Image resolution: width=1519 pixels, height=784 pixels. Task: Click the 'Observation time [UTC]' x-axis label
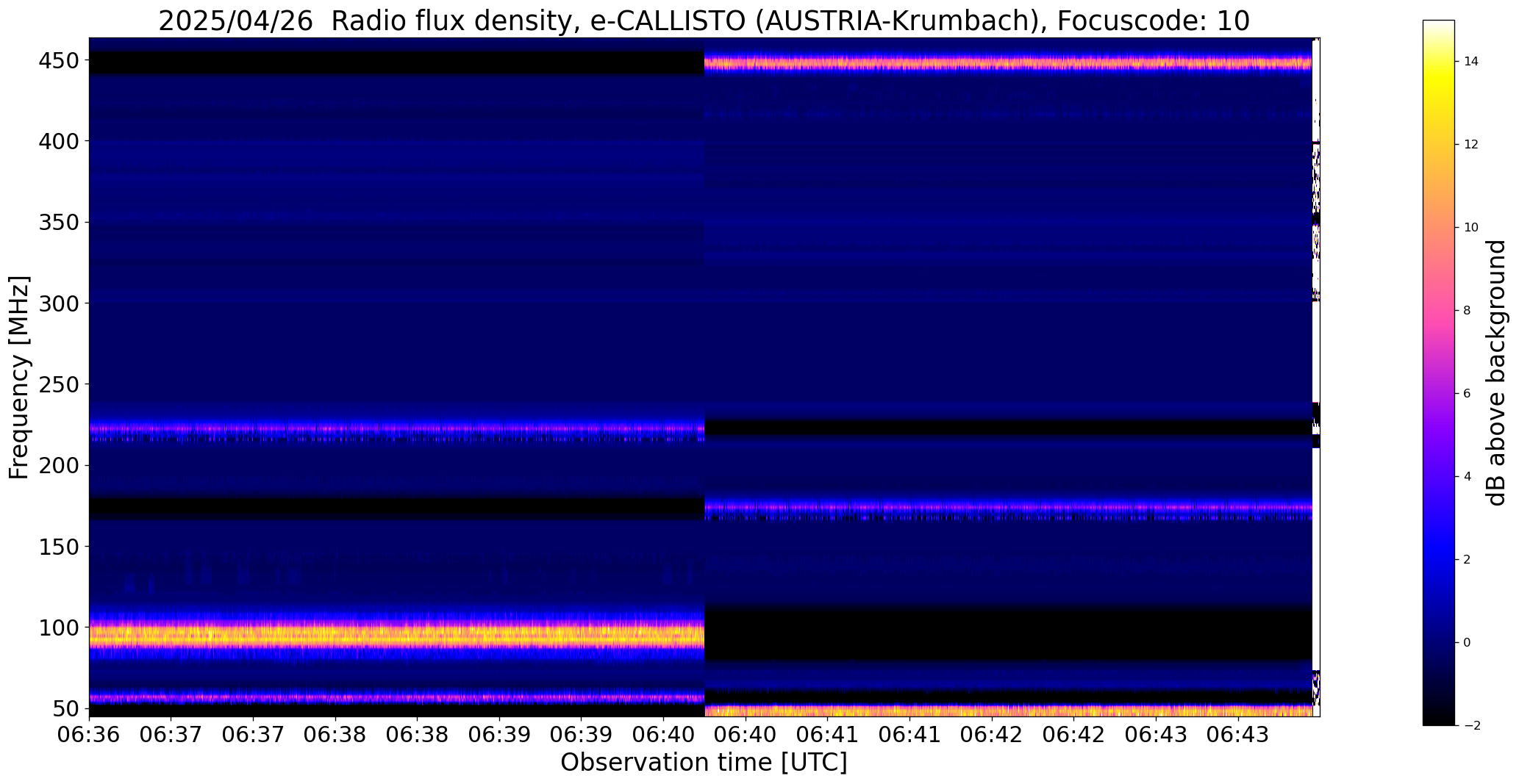pos(704,763)
